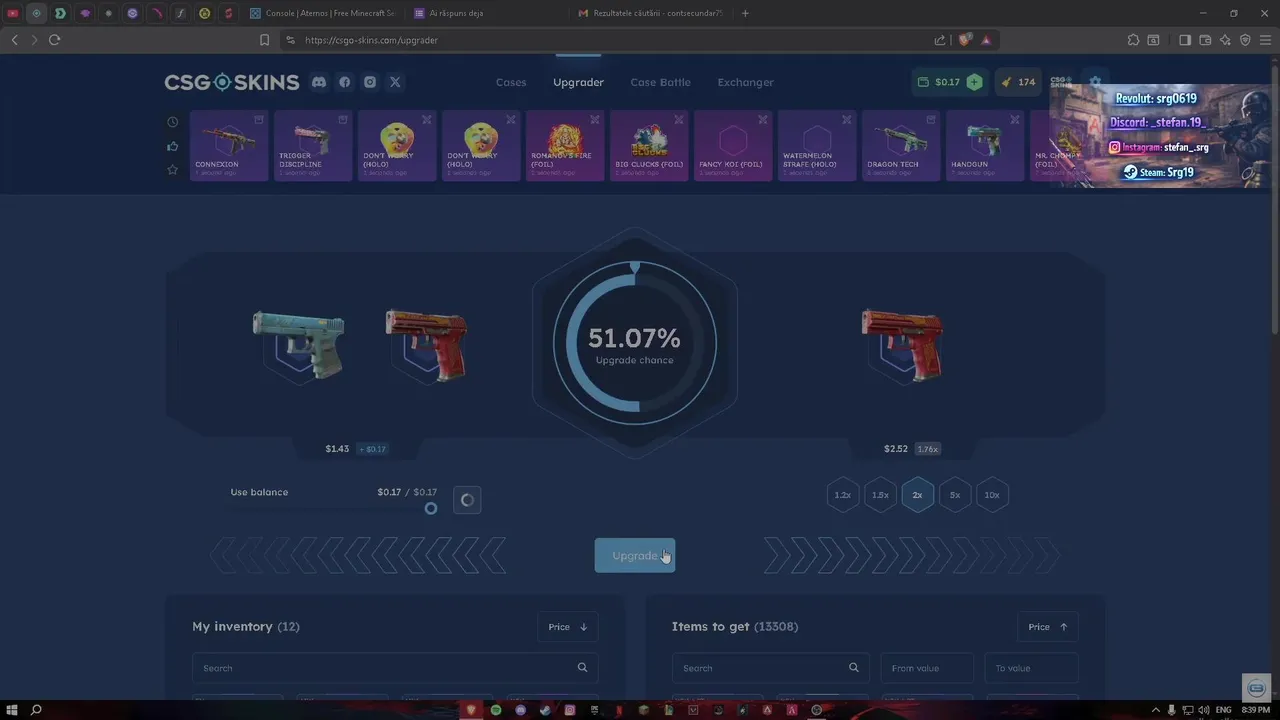Open a new browser tab
Screen dimensions: 1280x720
click(745, 13)
